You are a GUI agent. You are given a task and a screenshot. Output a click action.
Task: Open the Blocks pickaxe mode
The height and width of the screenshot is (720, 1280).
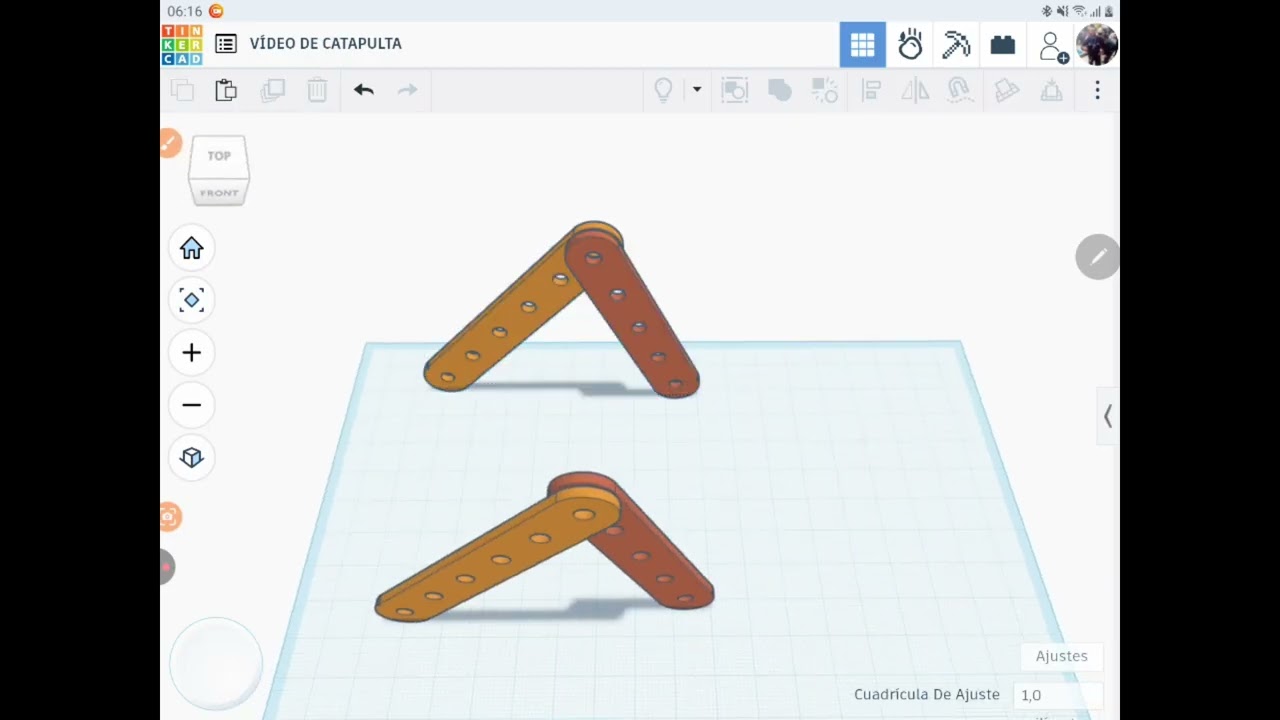pyautogui.click(x=957, y=45)
